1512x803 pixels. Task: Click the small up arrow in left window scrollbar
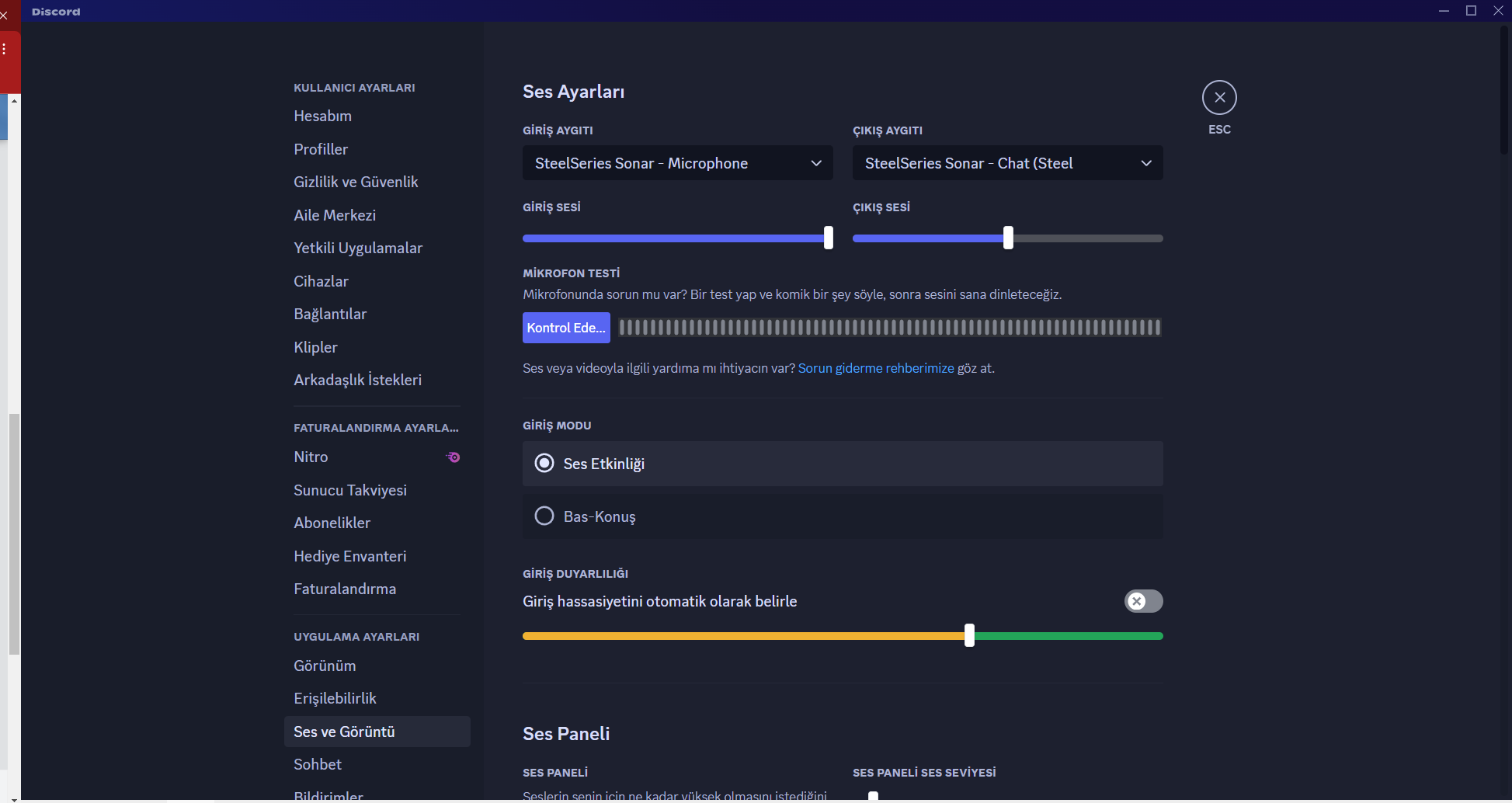coord(14,101)
